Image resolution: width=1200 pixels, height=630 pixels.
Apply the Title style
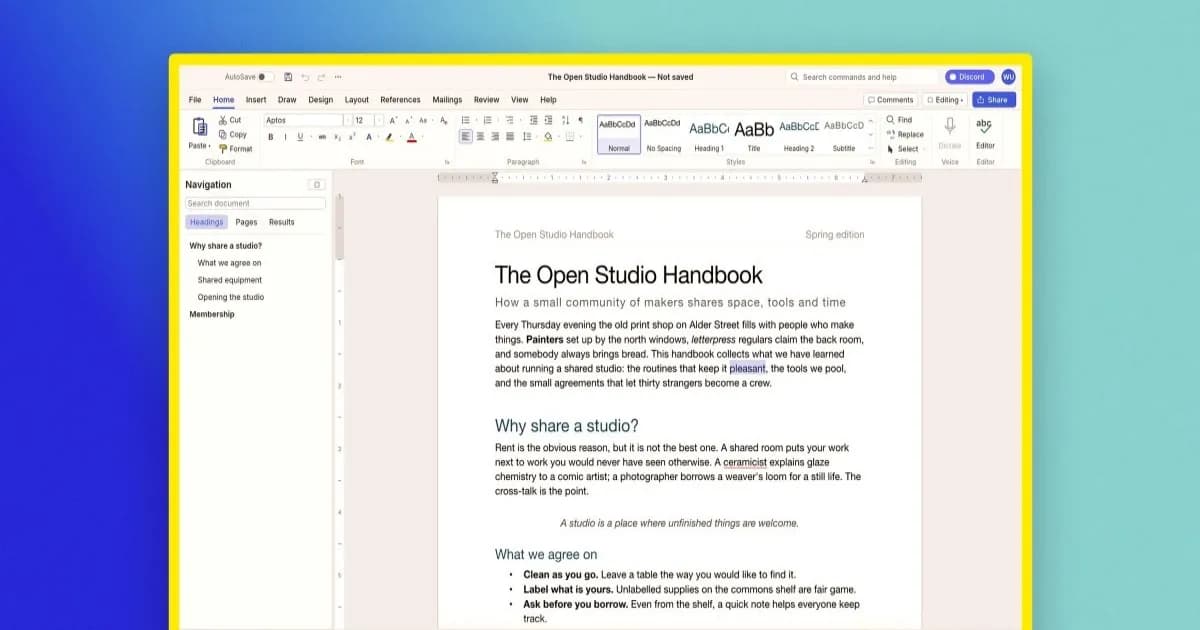754,135
